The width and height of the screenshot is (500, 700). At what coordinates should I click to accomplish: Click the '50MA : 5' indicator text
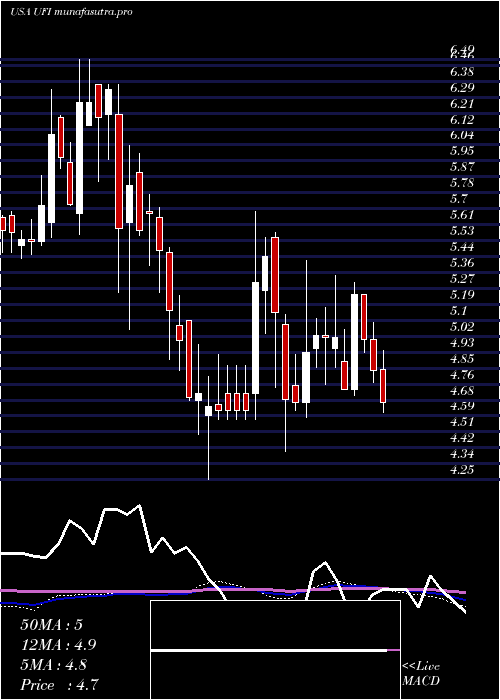pos(51,625)
